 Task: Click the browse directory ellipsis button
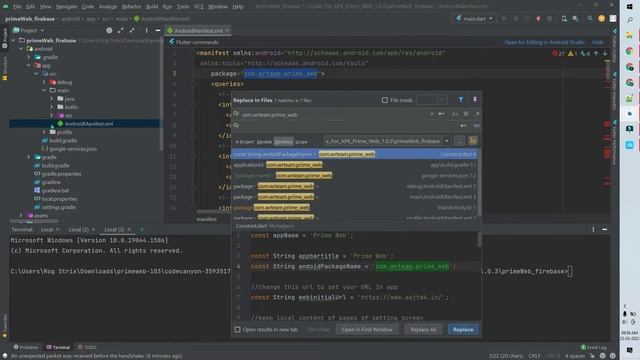[460, 141]
